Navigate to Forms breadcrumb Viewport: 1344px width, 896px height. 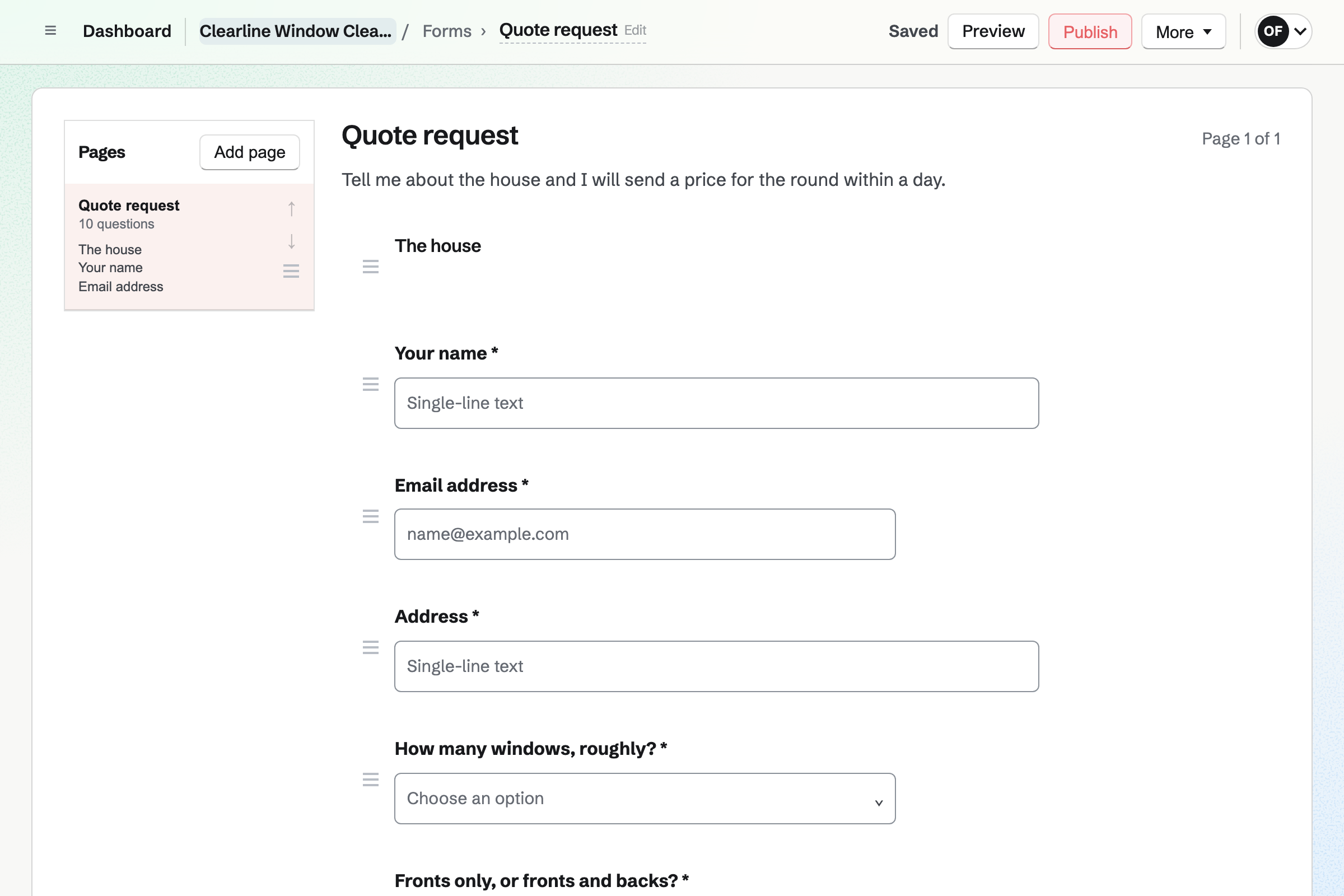(447, 31)
